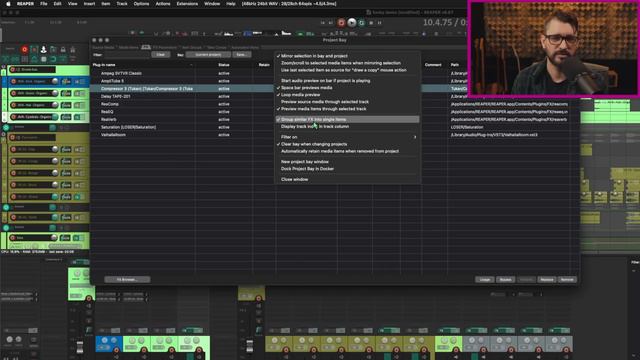Click the Save... bay button
This screenshot has width=640, height=360.
[241, 55]
